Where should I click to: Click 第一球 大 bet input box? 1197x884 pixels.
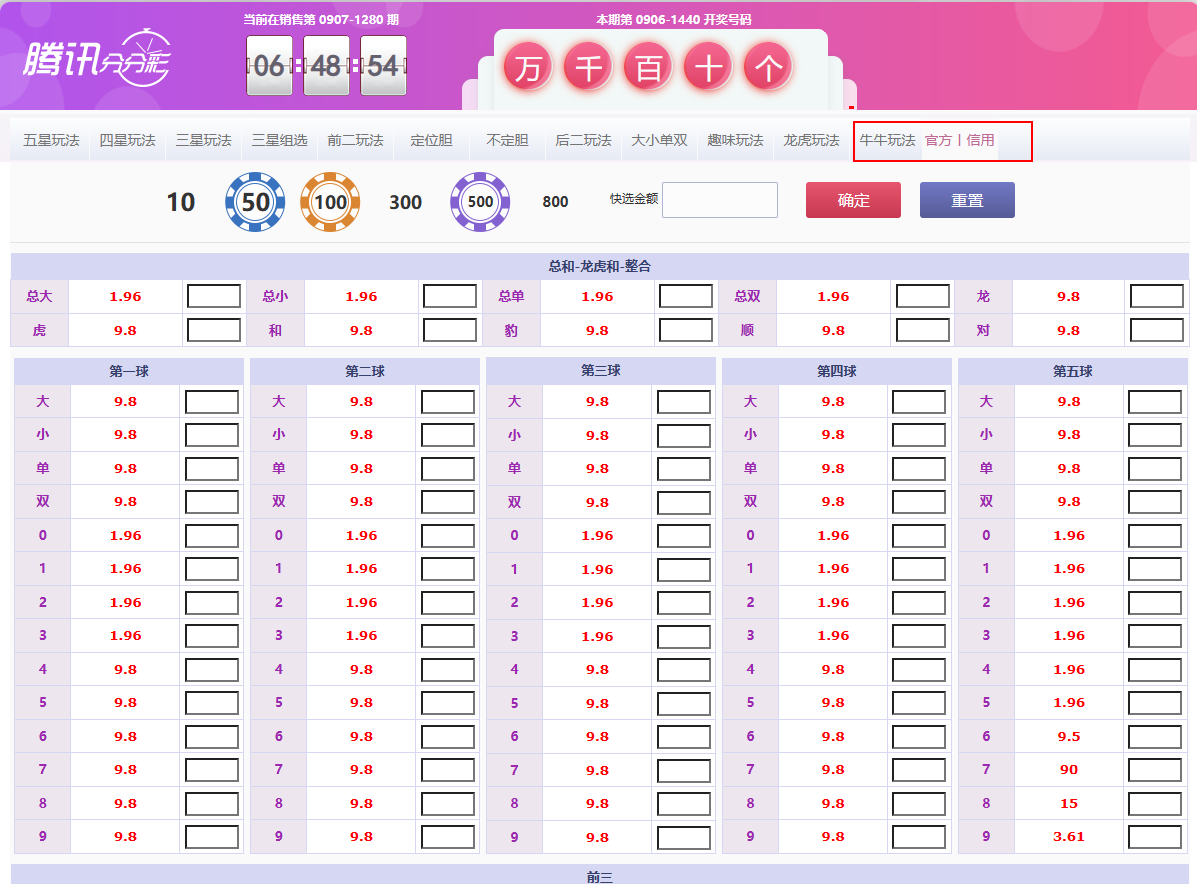(211, 402)
